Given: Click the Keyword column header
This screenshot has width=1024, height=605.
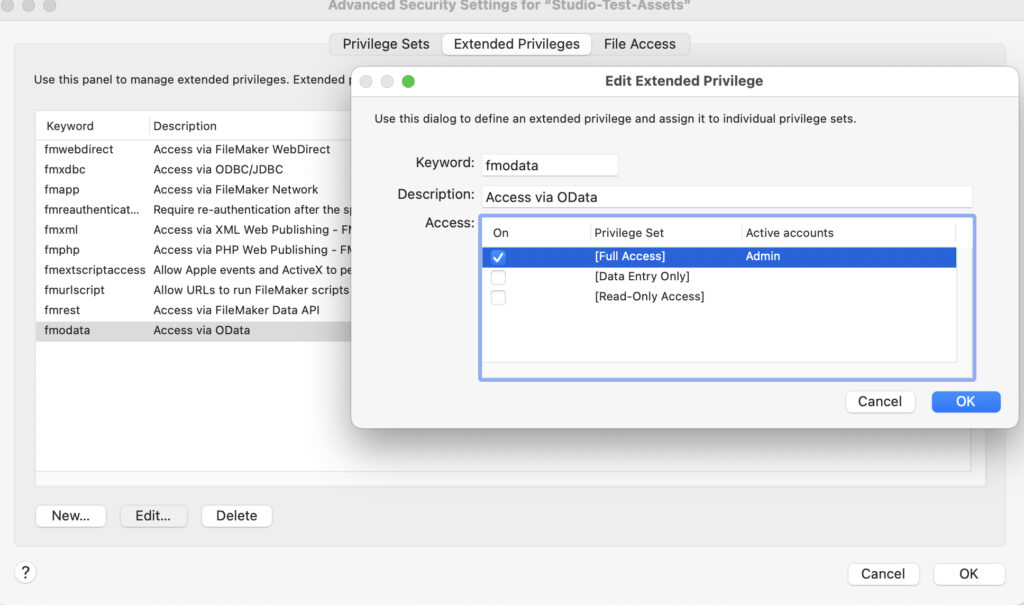Looking at the screenshot, I should tap(70, 126).
